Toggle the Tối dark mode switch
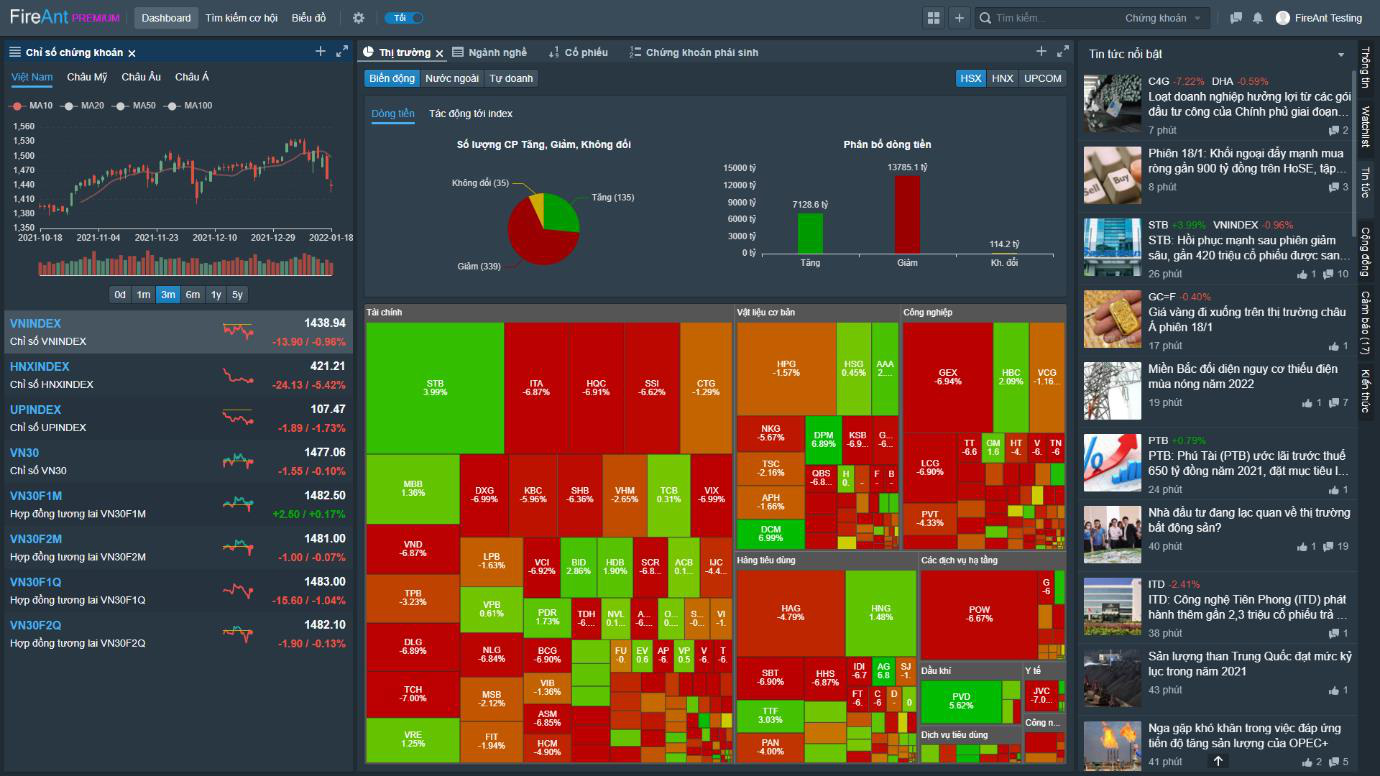Image resolution: width=1380 pixels, height=776 pixels. tap(408, 18)
